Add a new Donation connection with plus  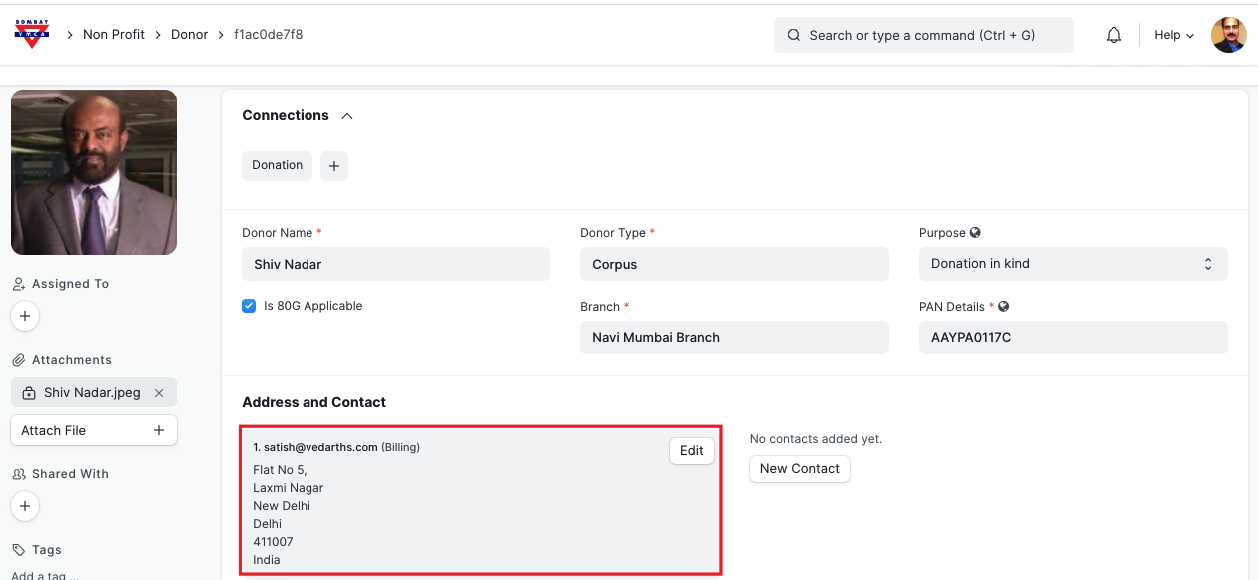(334, 166)
